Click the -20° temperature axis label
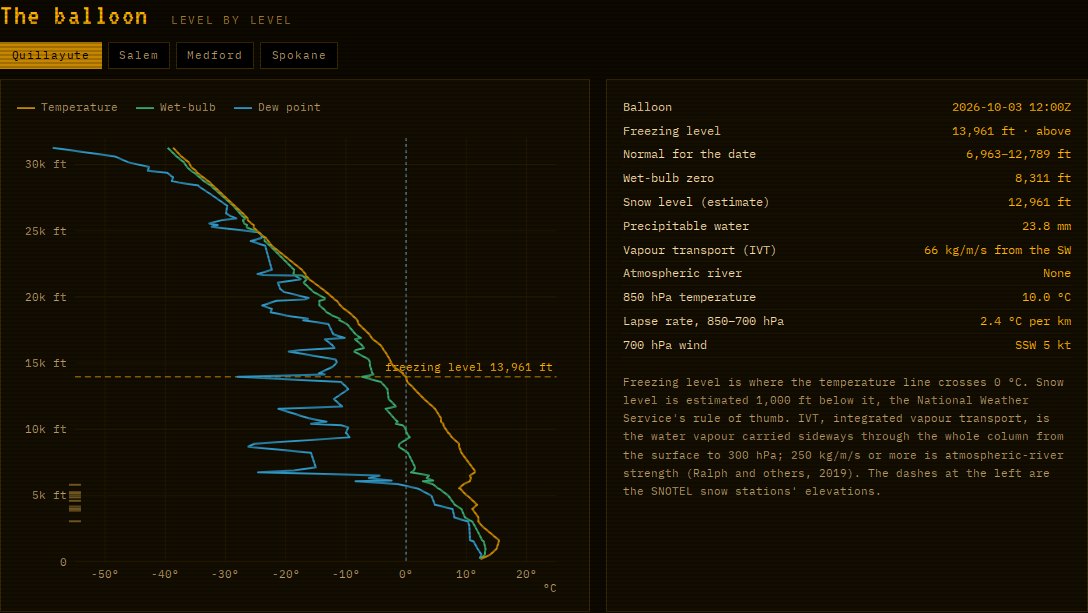 click(x=285, y=574)
